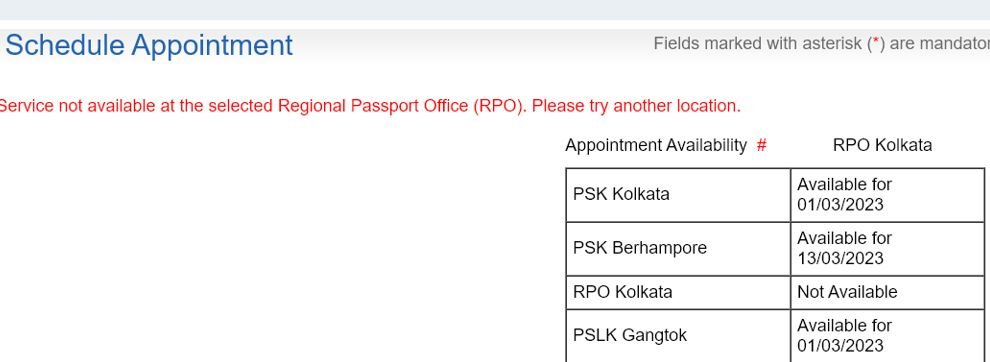Click the Fields marked with asterisk note
Viewport: 990px width, 362px height.
[821, 43]
